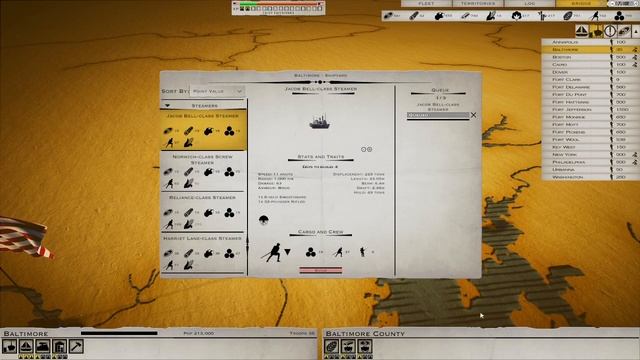Select Key West in the city list
This screenshot has height=360, width=640.
590,147
